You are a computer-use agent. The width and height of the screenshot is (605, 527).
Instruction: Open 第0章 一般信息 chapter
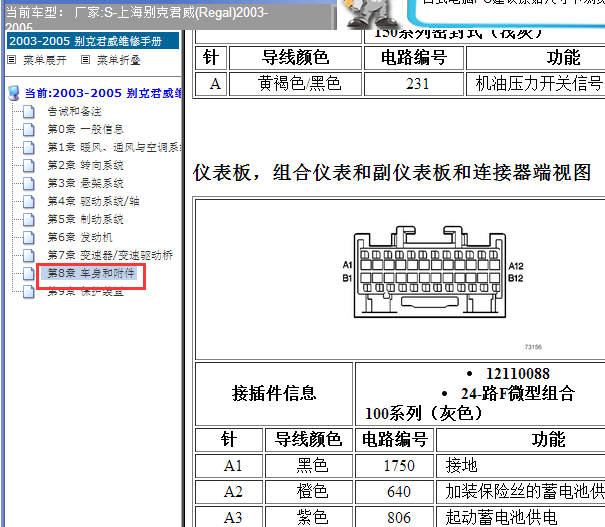(x=85, y=129)
